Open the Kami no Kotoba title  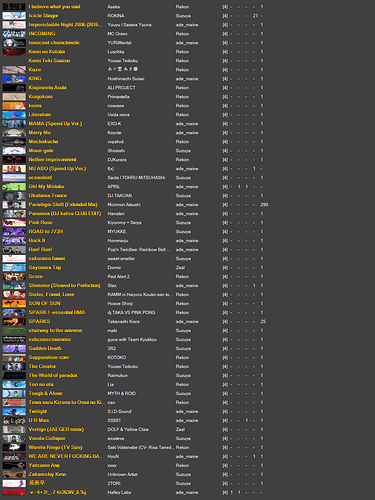(x=47, y=52)
